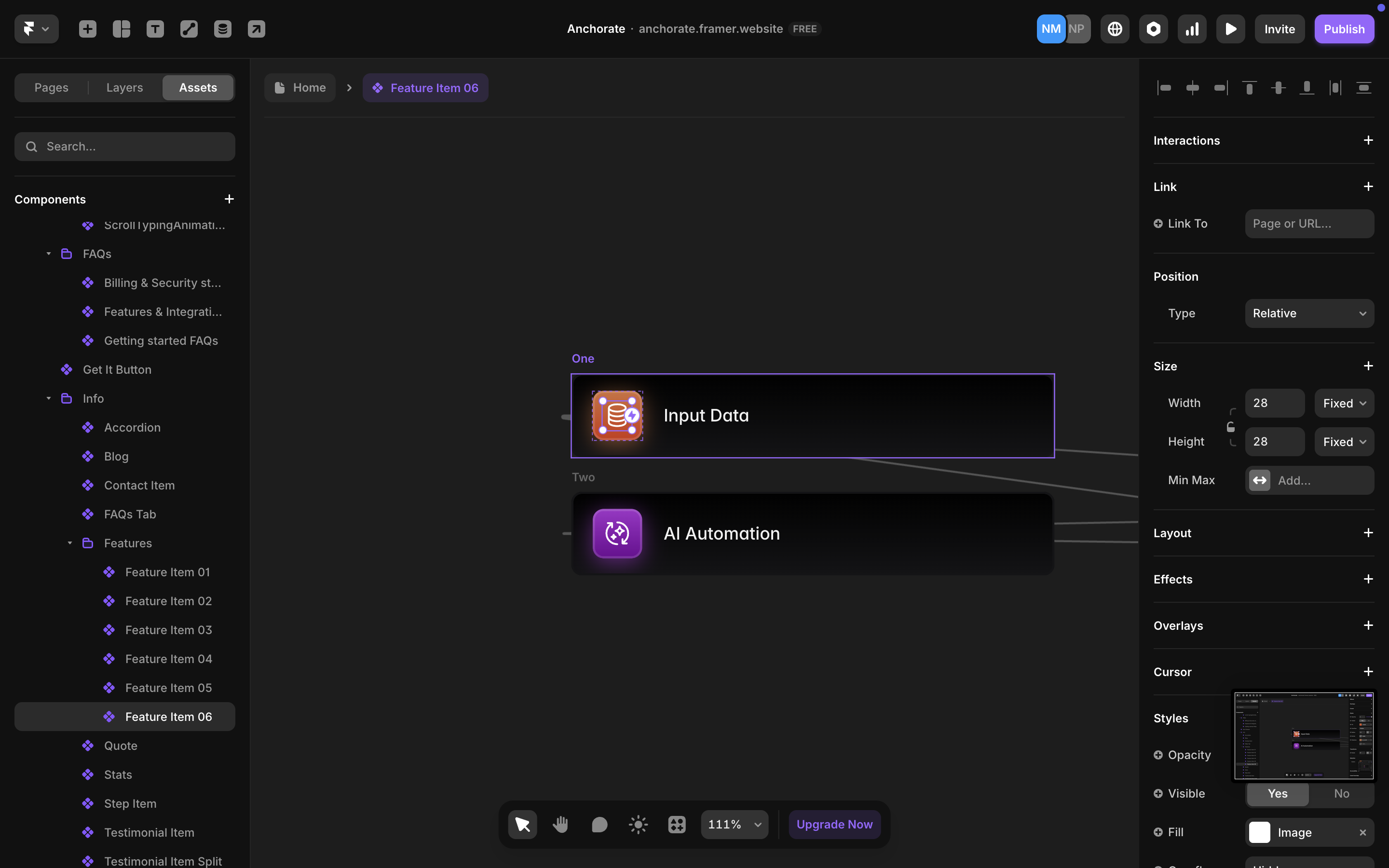Click the Publish button
This screenshot has width=1389, height=868.
pyautogui.click(x=1344, y=29)
